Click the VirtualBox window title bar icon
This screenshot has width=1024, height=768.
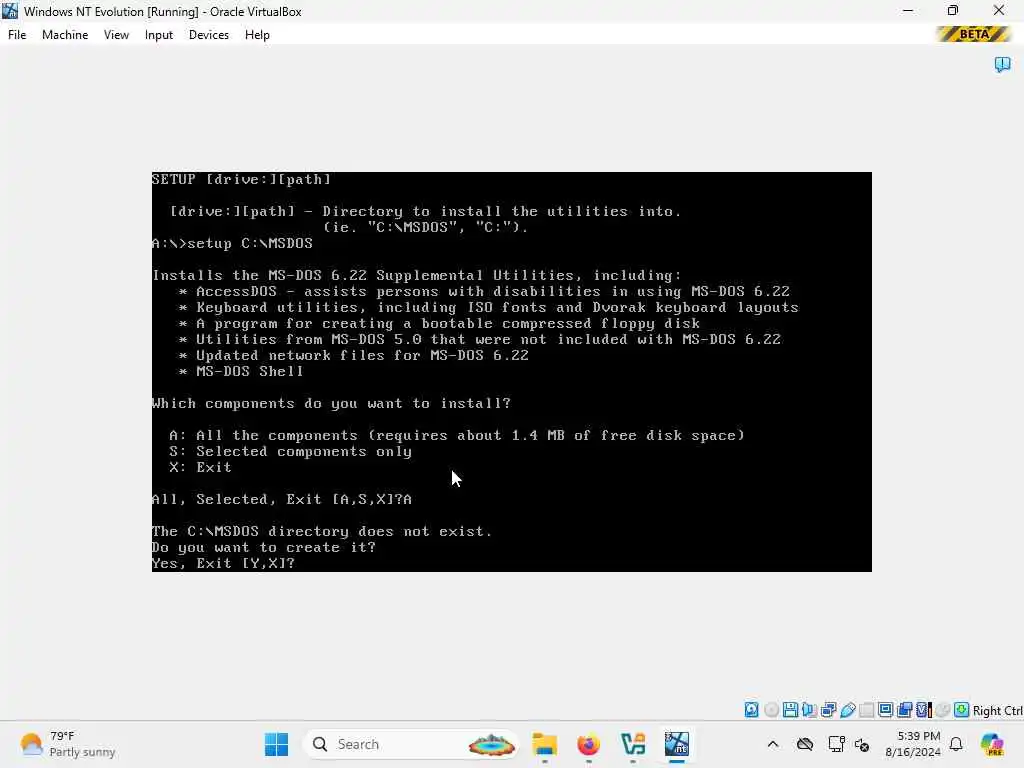click(10, 11)
